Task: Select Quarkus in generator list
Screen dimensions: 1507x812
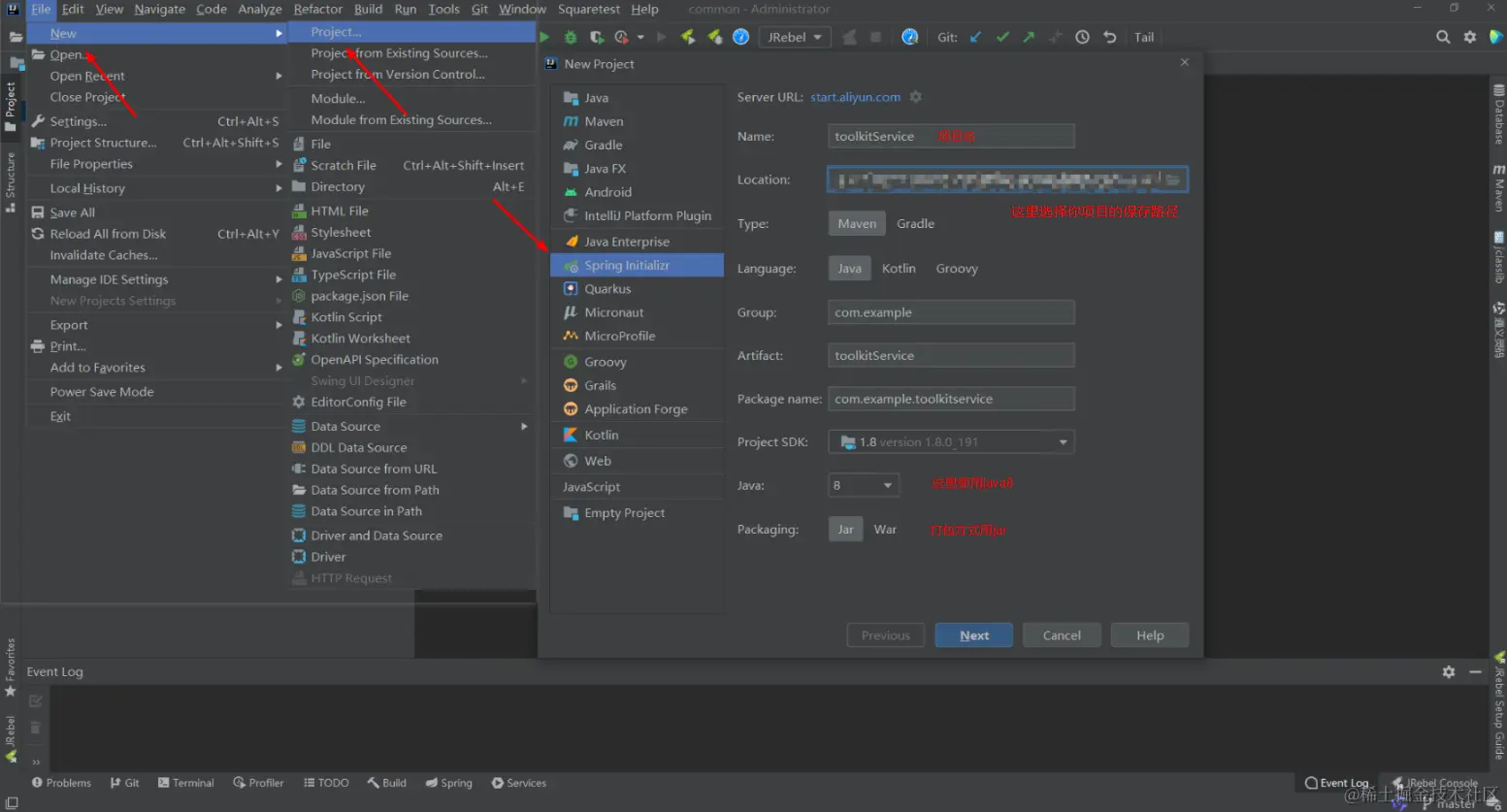Action: 637,289
